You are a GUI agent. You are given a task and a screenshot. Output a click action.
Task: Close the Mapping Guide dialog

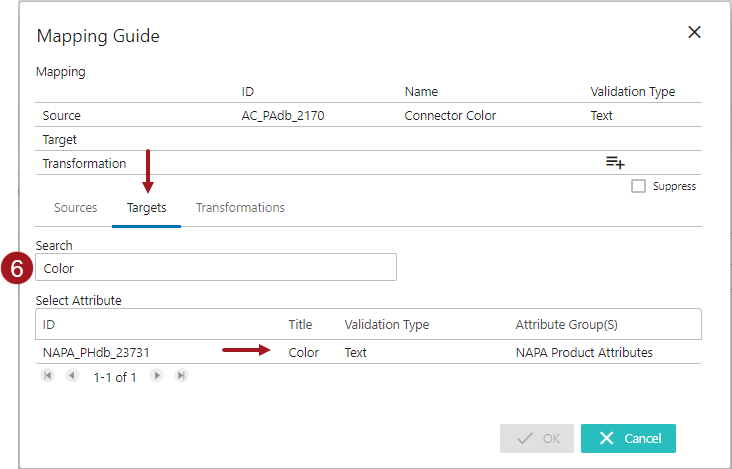point(694,33)
